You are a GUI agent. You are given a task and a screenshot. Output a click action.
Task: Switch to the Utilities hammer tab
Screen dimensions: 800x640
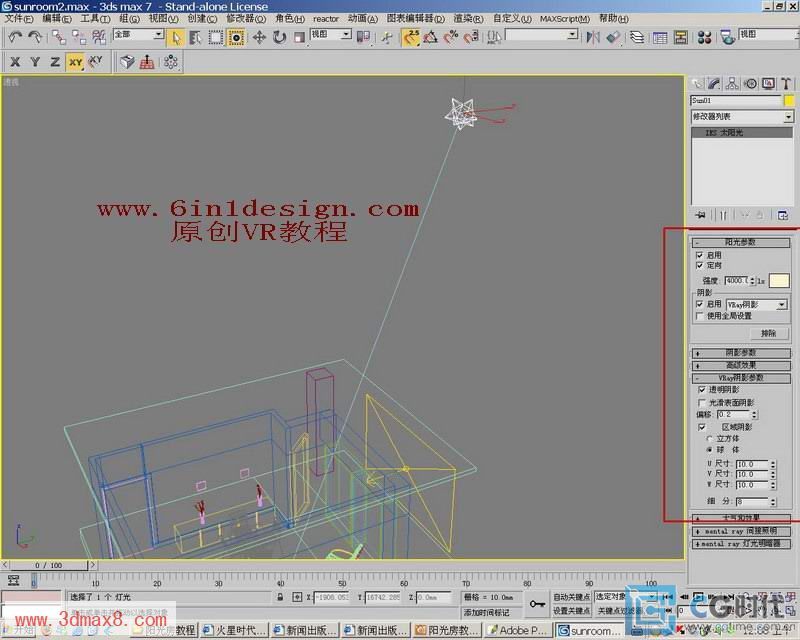pyautogui.click(x=786, y=84)
